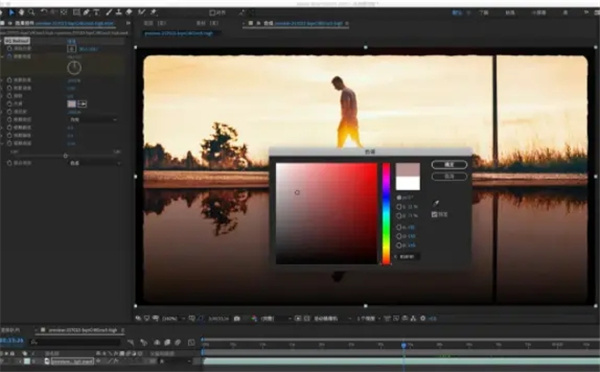The width and height of the screenshot is (600, 372).
Task: Choose the Pen tool
Action: point(86,12)
